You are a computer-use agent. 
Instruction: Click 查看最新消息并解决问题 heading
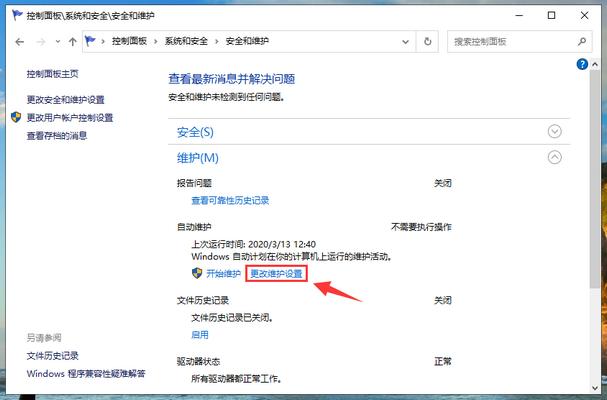pos(231,79)
